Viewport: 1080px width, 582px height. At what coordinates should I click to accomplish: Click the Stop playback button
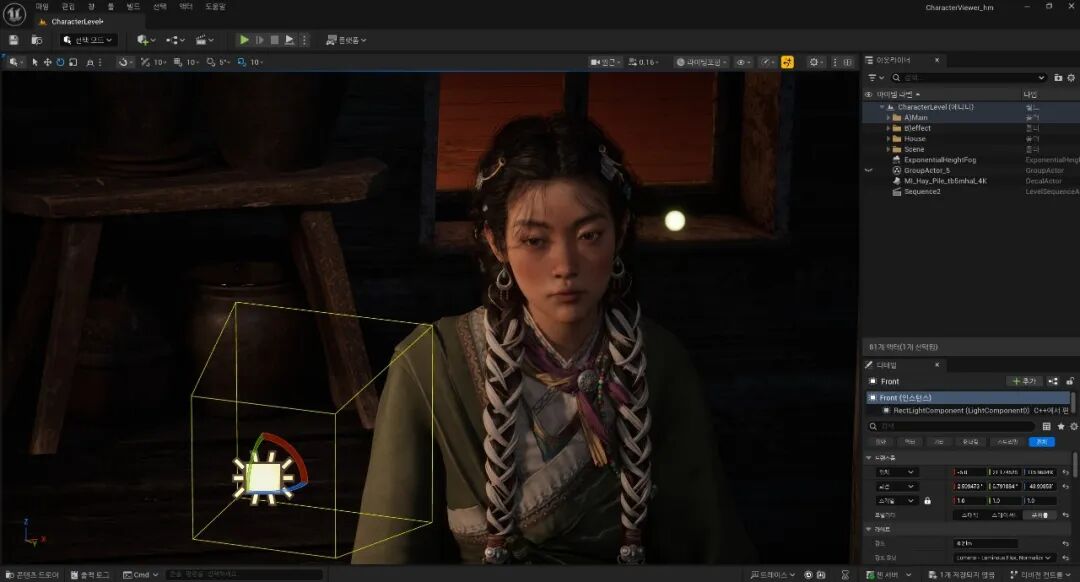coord(274,40)
